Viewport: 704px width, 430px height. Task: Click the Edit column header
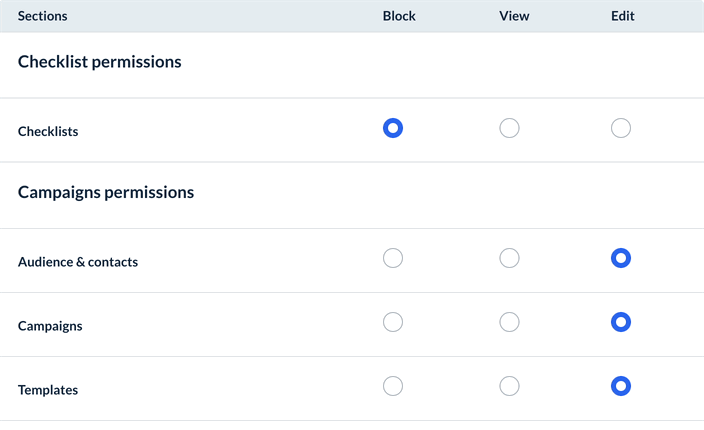point(622,16)
